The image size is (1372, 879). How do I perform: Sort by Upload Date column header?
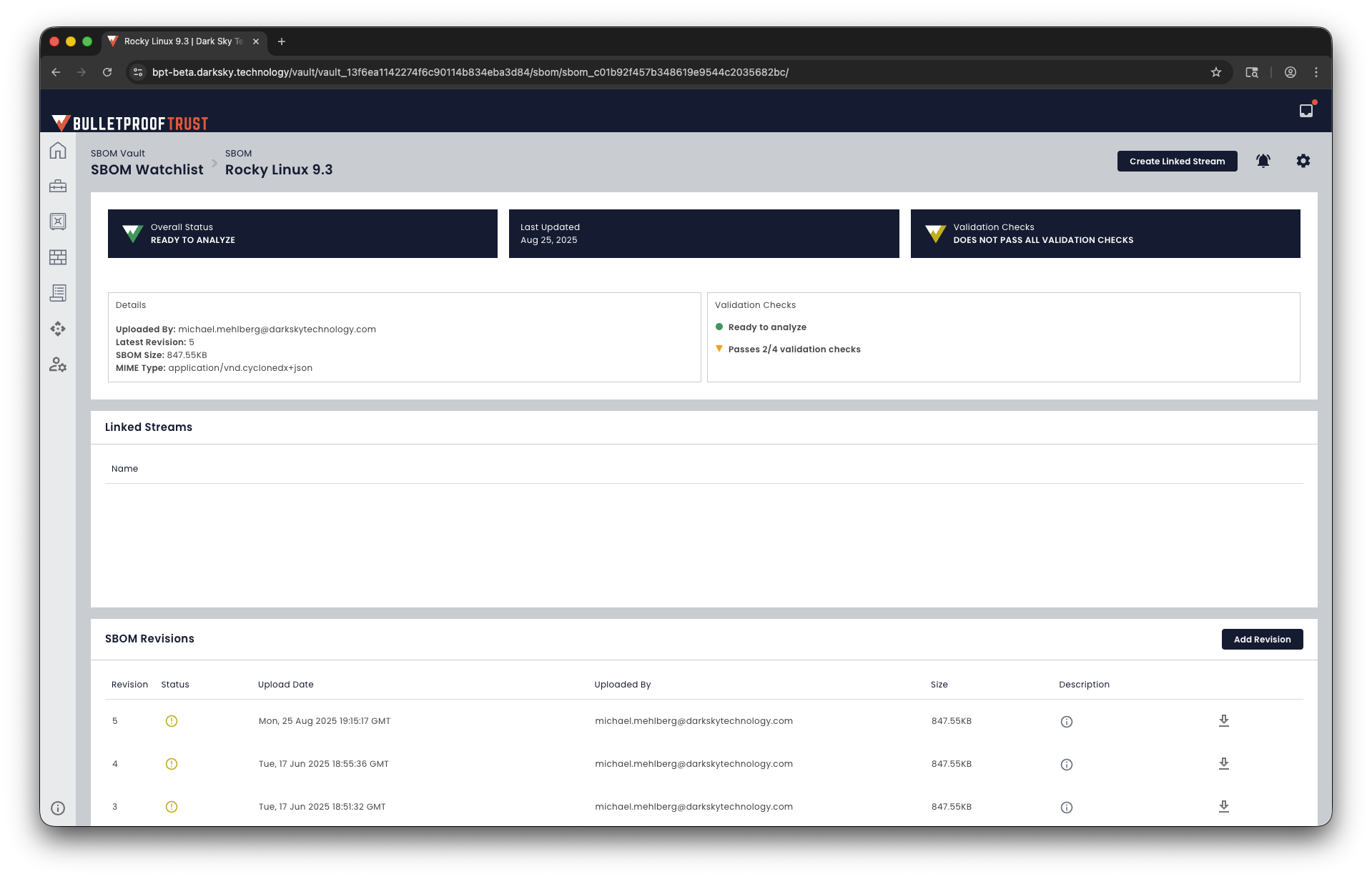(286, 685)
